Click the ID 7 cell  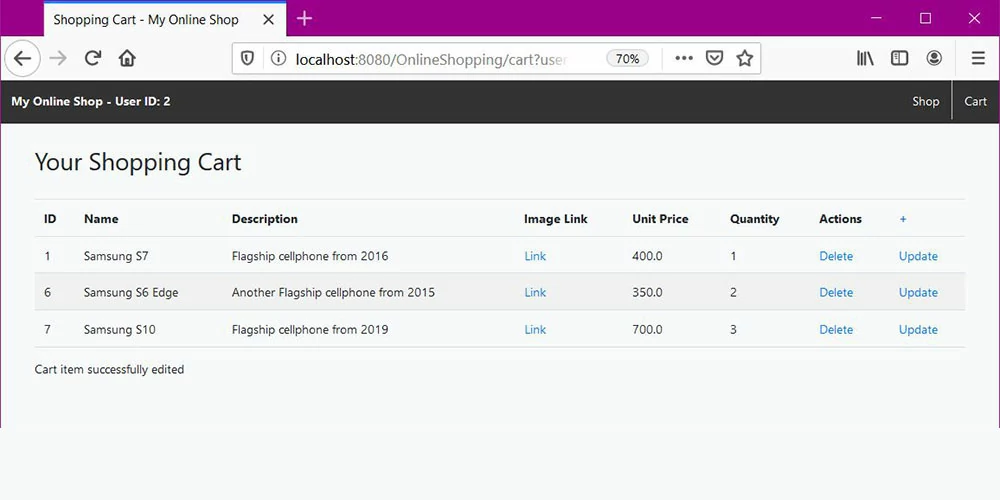tap(47, 330)
